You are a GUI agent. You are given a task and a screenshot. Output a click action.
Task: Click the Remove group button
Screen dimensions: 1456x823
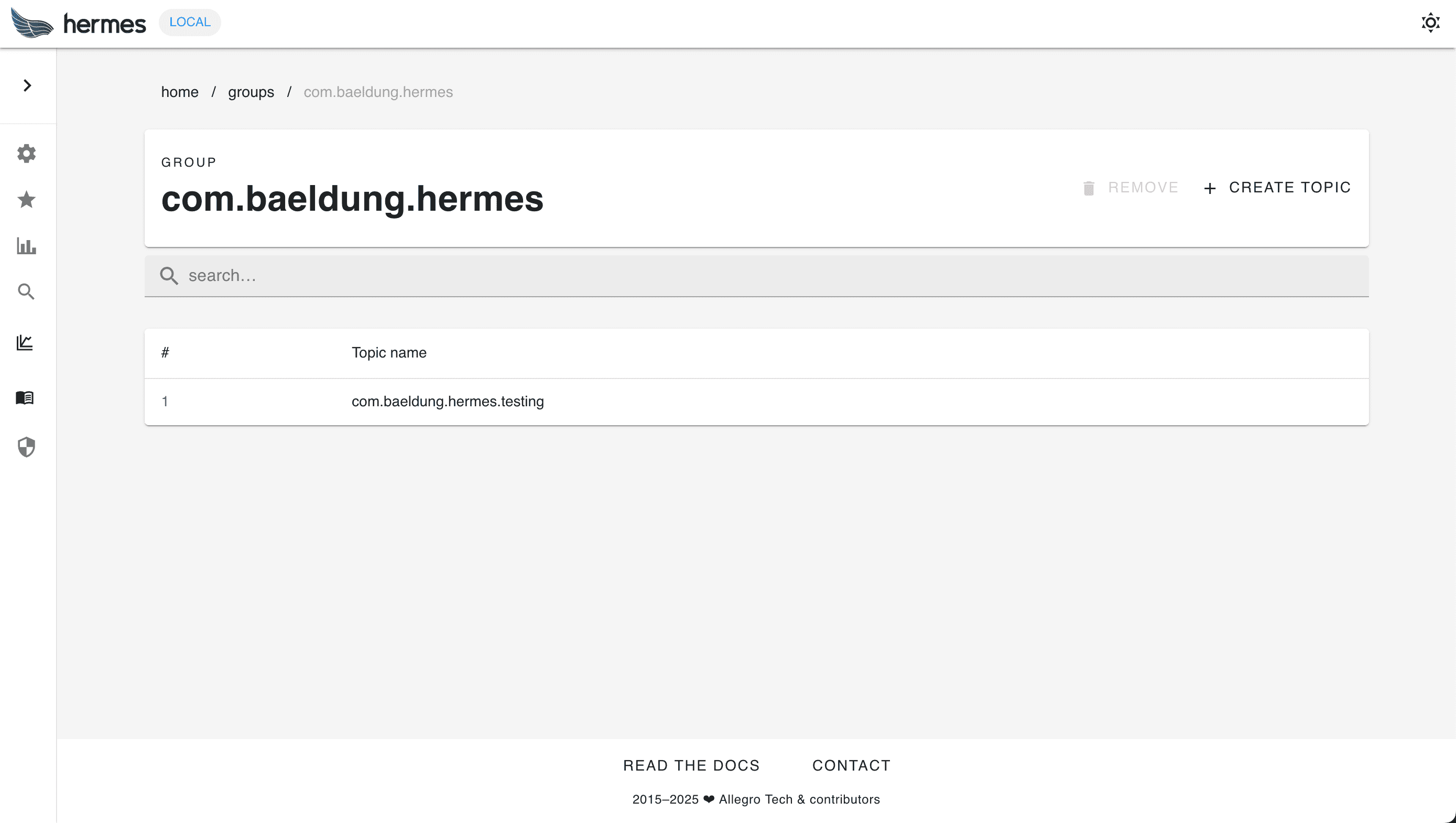1131,188
